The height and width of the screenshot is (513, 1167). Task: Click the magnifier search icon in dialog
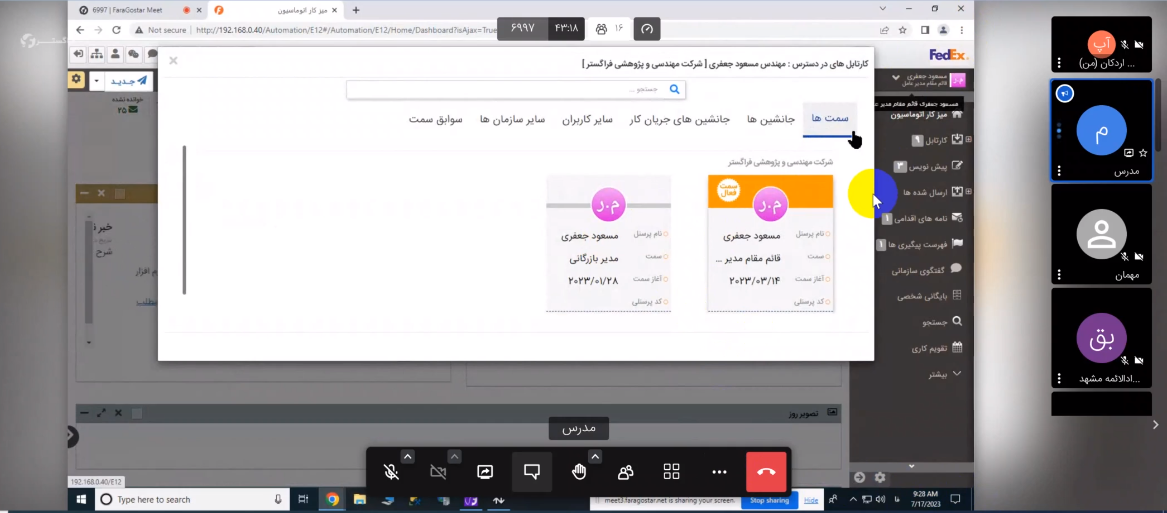pos(674,89)
